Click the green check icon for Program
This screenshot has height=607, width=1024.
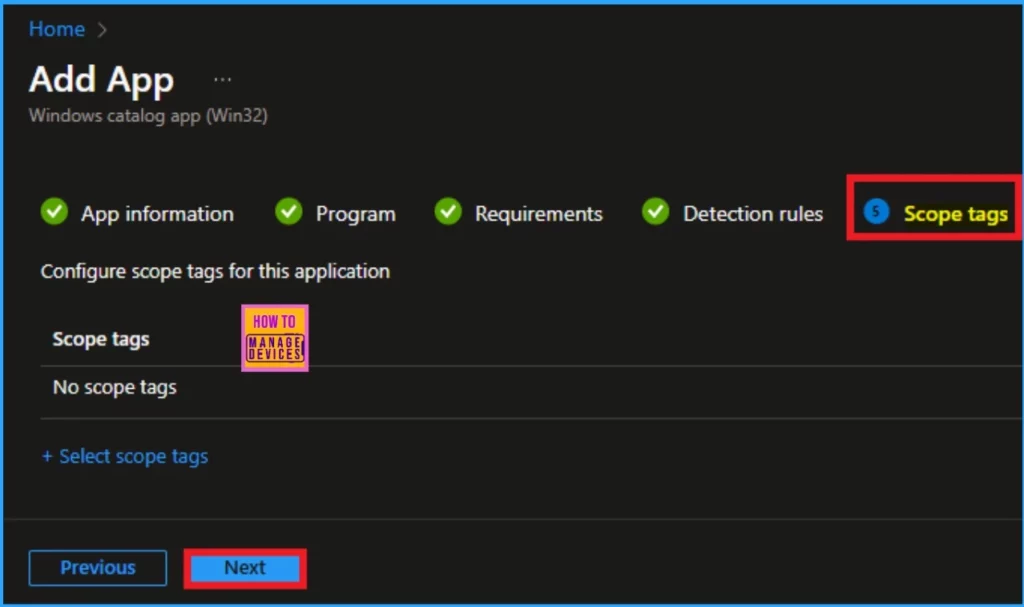tap(289, 211)
